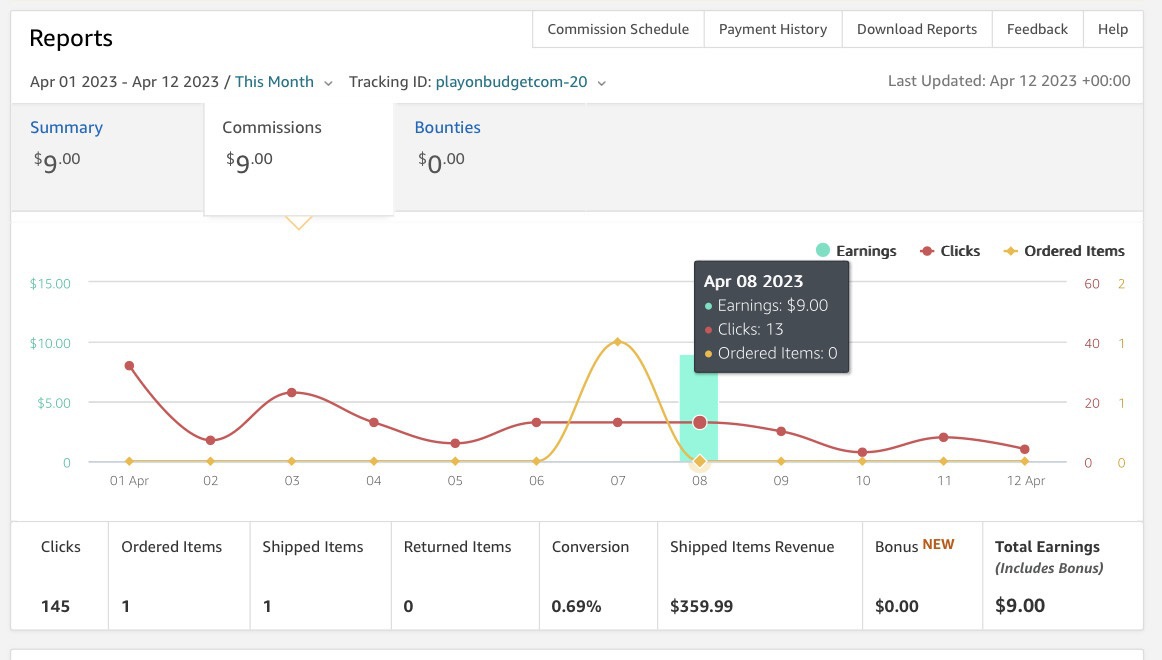Click the ordered items peak on 07
This screenshot has height=660, width=1162.
617,341
